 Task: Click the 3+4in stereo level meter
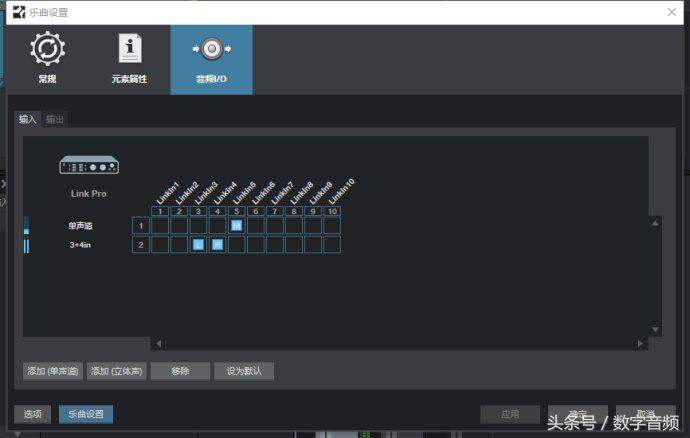click(26, 246)
